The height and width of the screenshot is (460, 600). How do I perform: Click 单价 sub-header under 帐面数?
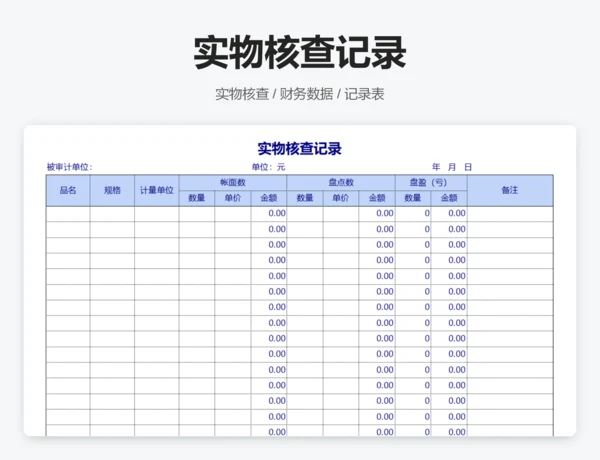pyautogui.click(x=233, y=198)
